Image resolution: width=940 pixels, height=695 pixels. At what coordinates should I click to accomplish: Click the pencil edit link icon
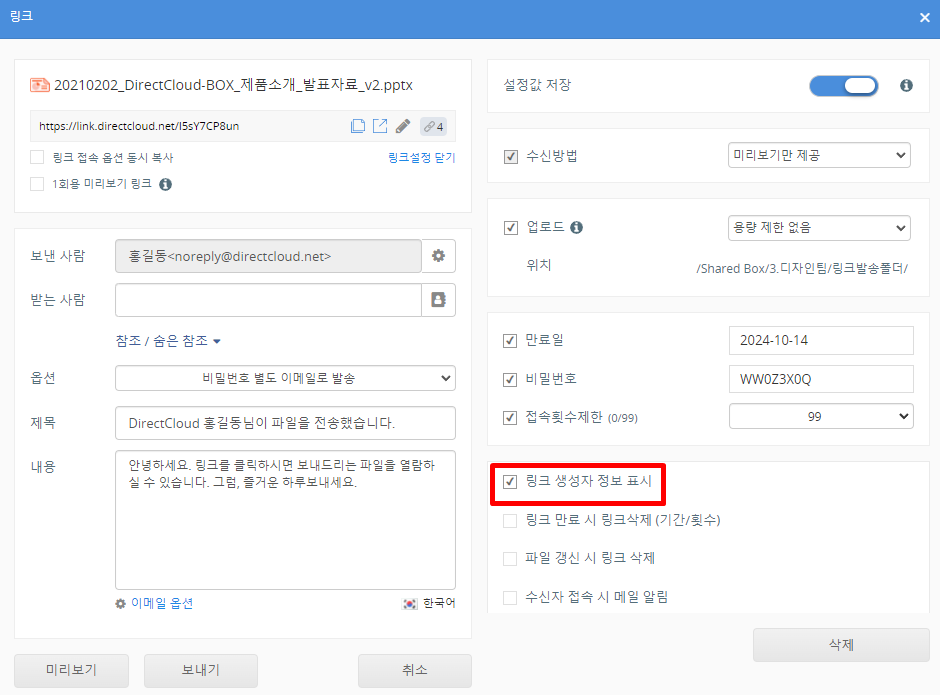click(403, 126)
